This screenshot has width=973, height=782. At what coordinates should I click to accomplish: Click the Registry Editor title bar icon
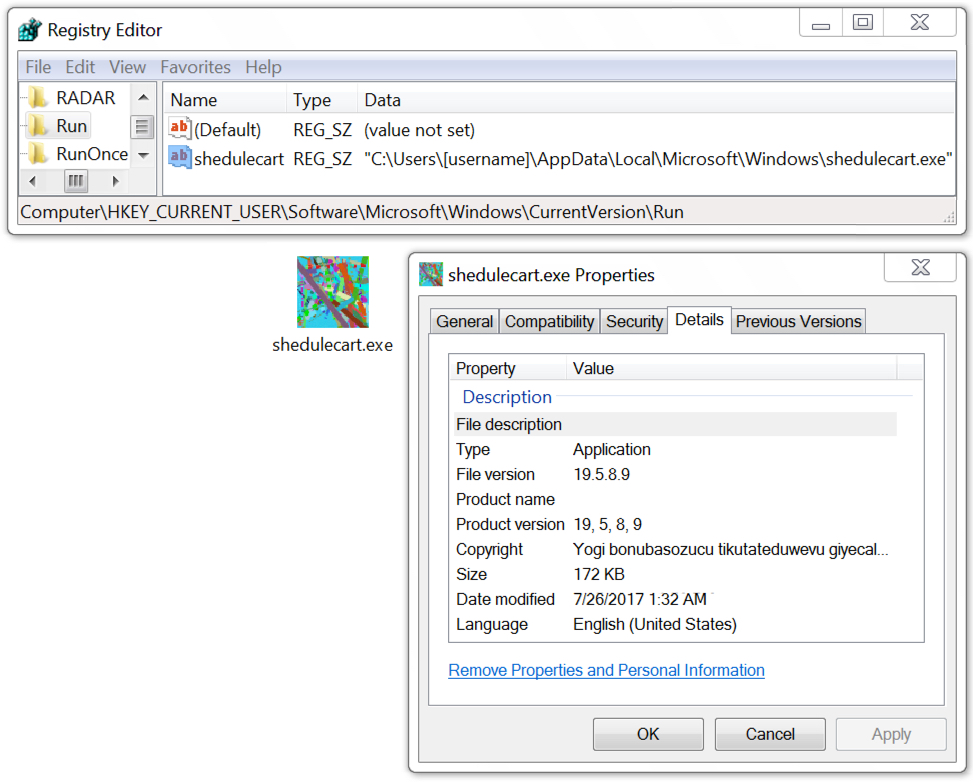click(29, 29)
